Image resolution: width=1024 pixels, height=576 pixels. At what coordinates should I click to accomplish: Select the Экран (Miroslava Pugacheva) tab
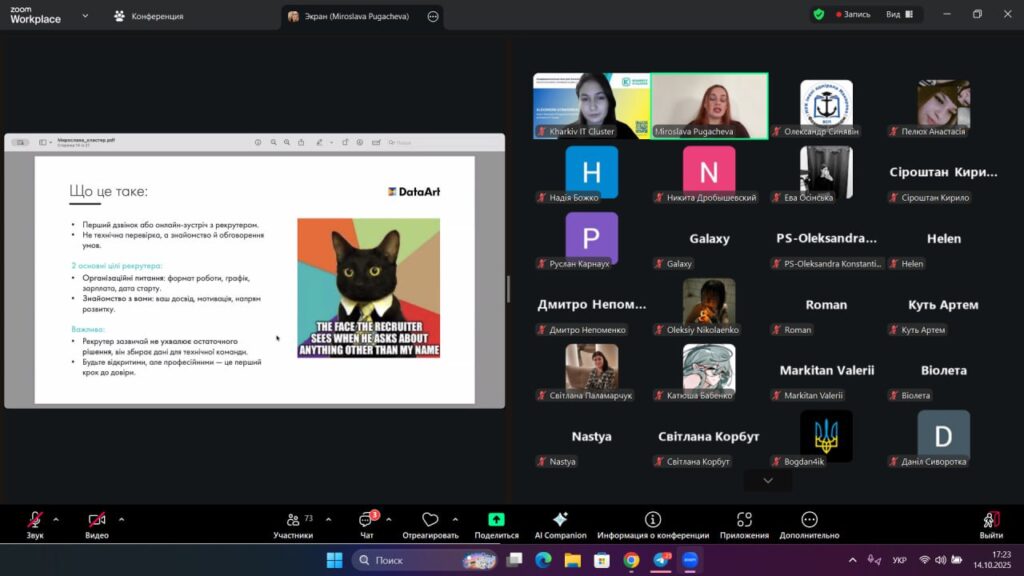tap(357, 16)
